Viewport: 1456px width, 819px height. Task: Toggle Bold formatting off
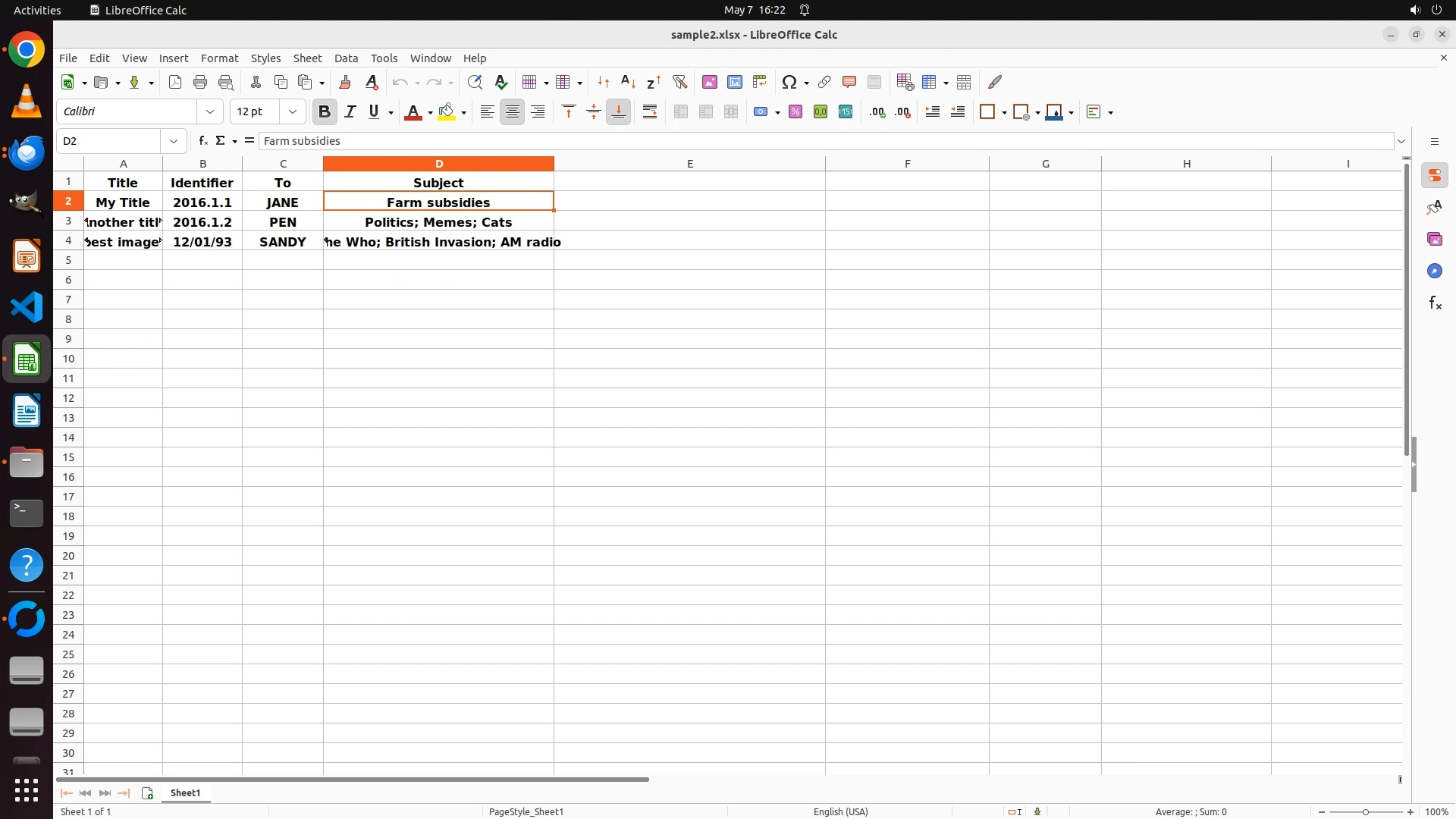pyautogui.click(x=325, y=111)
